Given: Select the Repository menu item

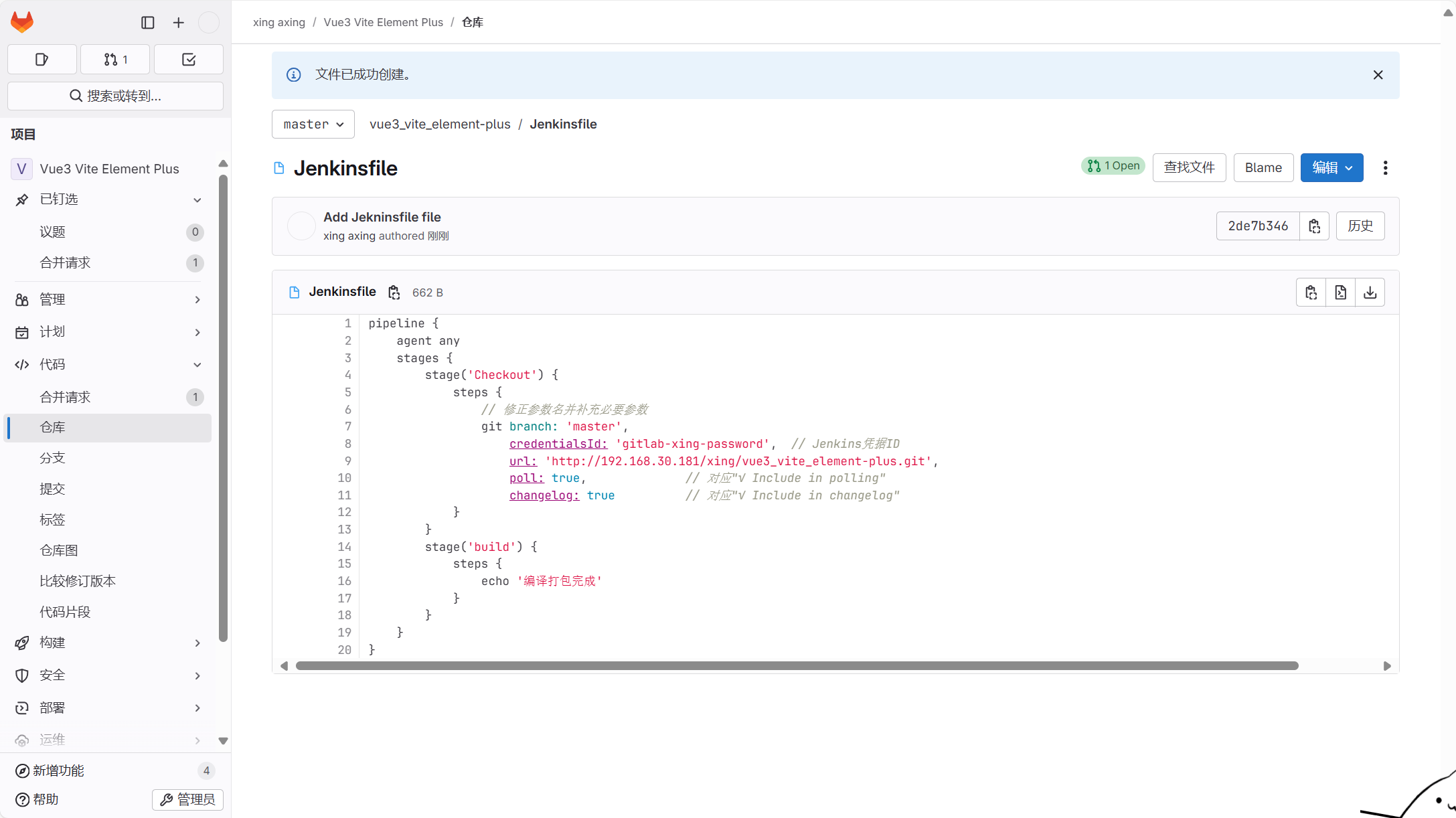Looking at the screenshot, I should [x=108, y=428].
